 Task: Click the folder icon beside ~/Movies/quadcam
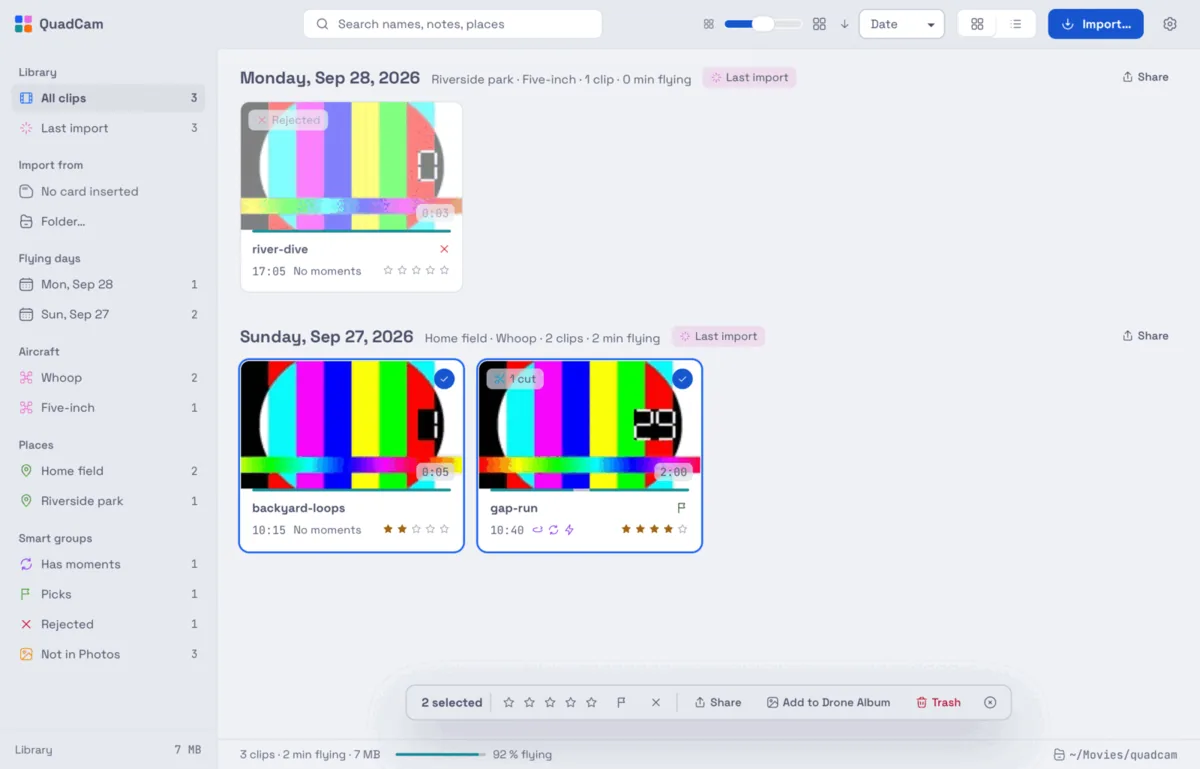tap(1059, 755)
